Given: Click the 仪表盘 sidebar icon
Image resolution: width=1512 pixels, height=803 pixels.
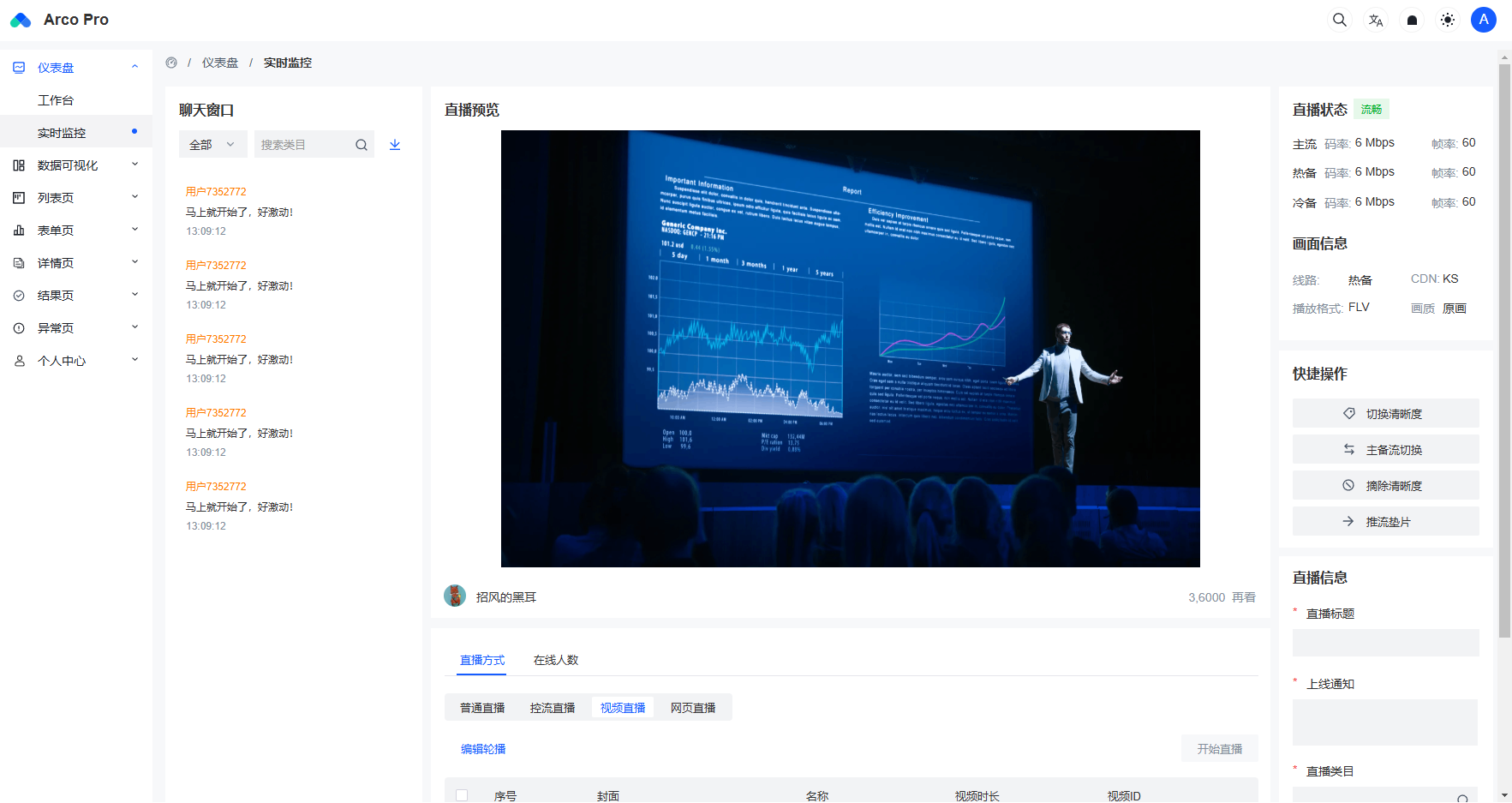Looking at the screenshot, I should point(19,68).
